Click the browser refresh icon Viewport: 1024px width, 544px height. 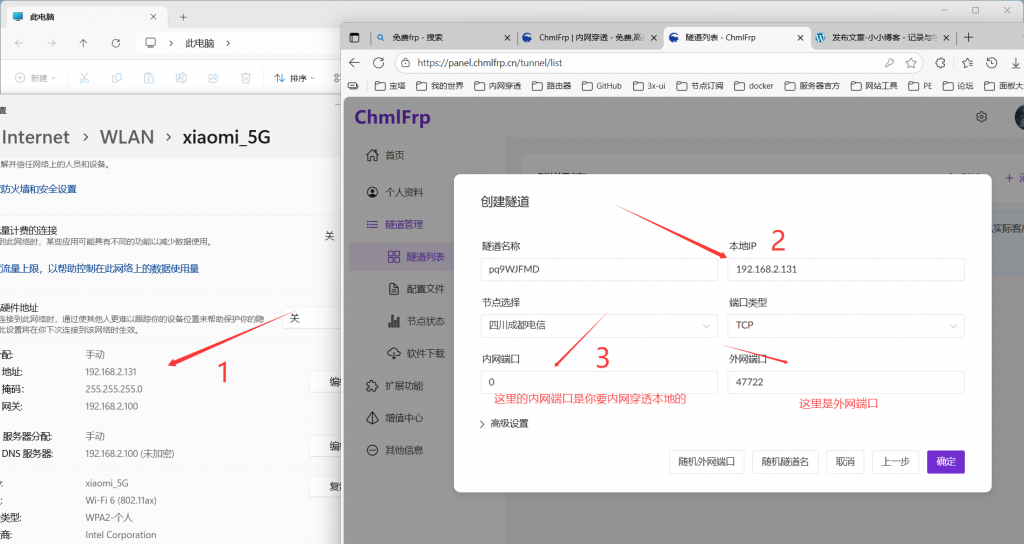tap(379, 62)
